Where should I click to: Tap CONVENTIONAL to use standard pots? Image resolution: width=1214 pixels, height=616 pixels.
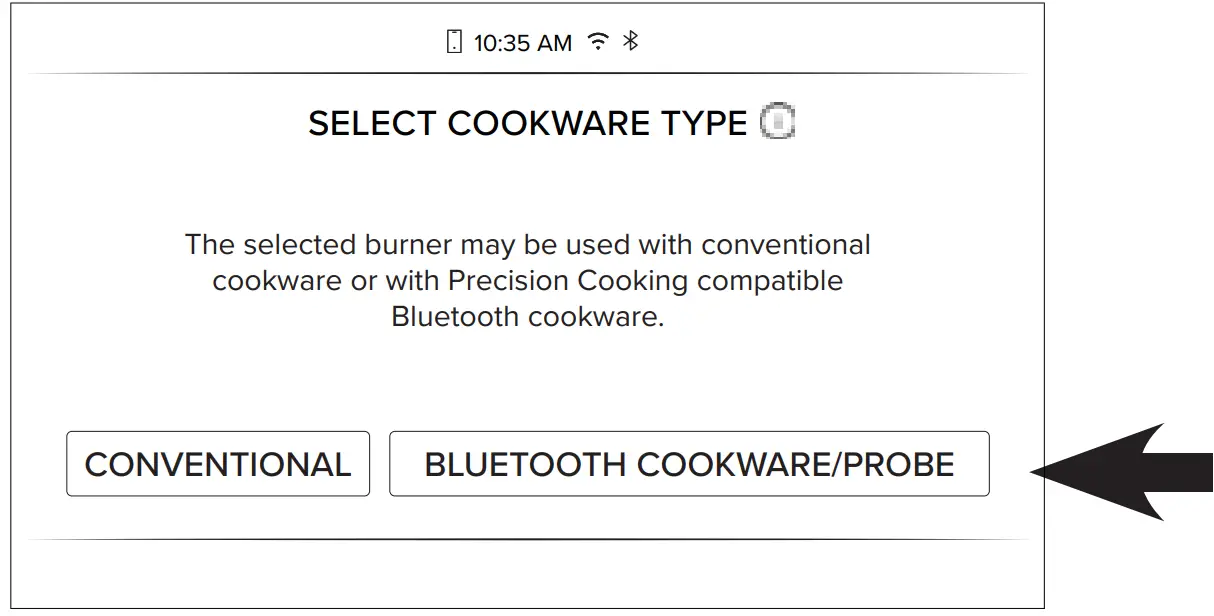pos(218,463)
